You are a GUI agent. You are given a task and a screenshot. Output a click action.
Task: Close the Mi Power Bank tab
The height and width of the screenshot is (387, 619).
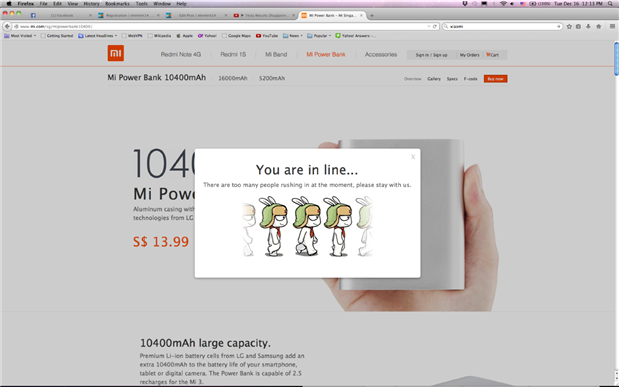point(361,15)
